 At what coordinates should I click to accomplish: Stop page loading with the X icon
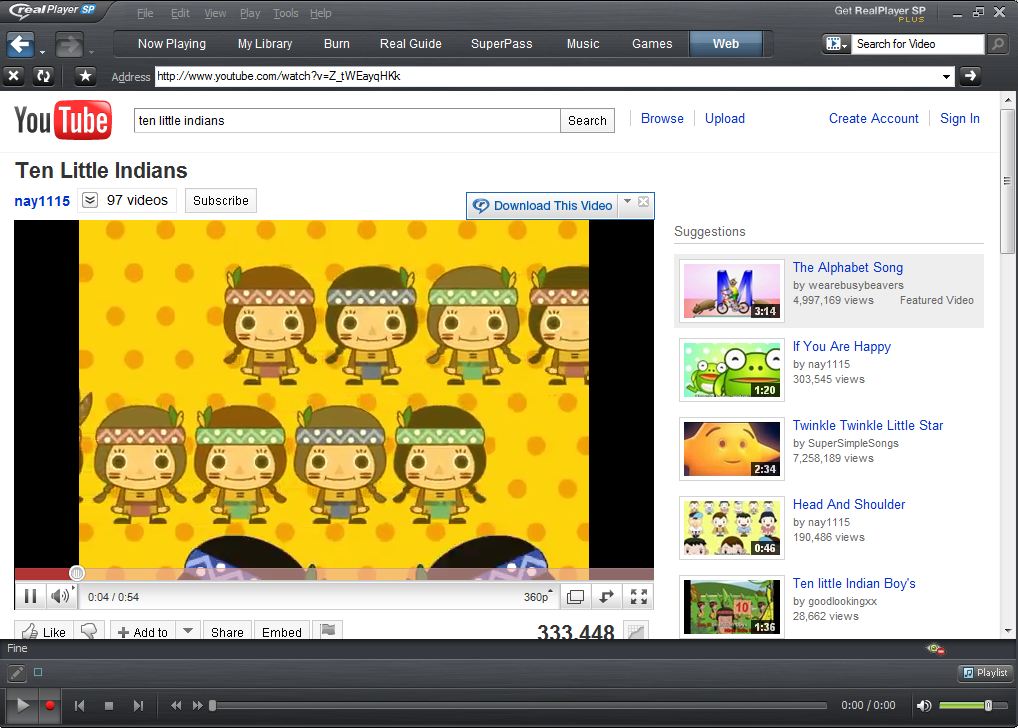[14, 76]
